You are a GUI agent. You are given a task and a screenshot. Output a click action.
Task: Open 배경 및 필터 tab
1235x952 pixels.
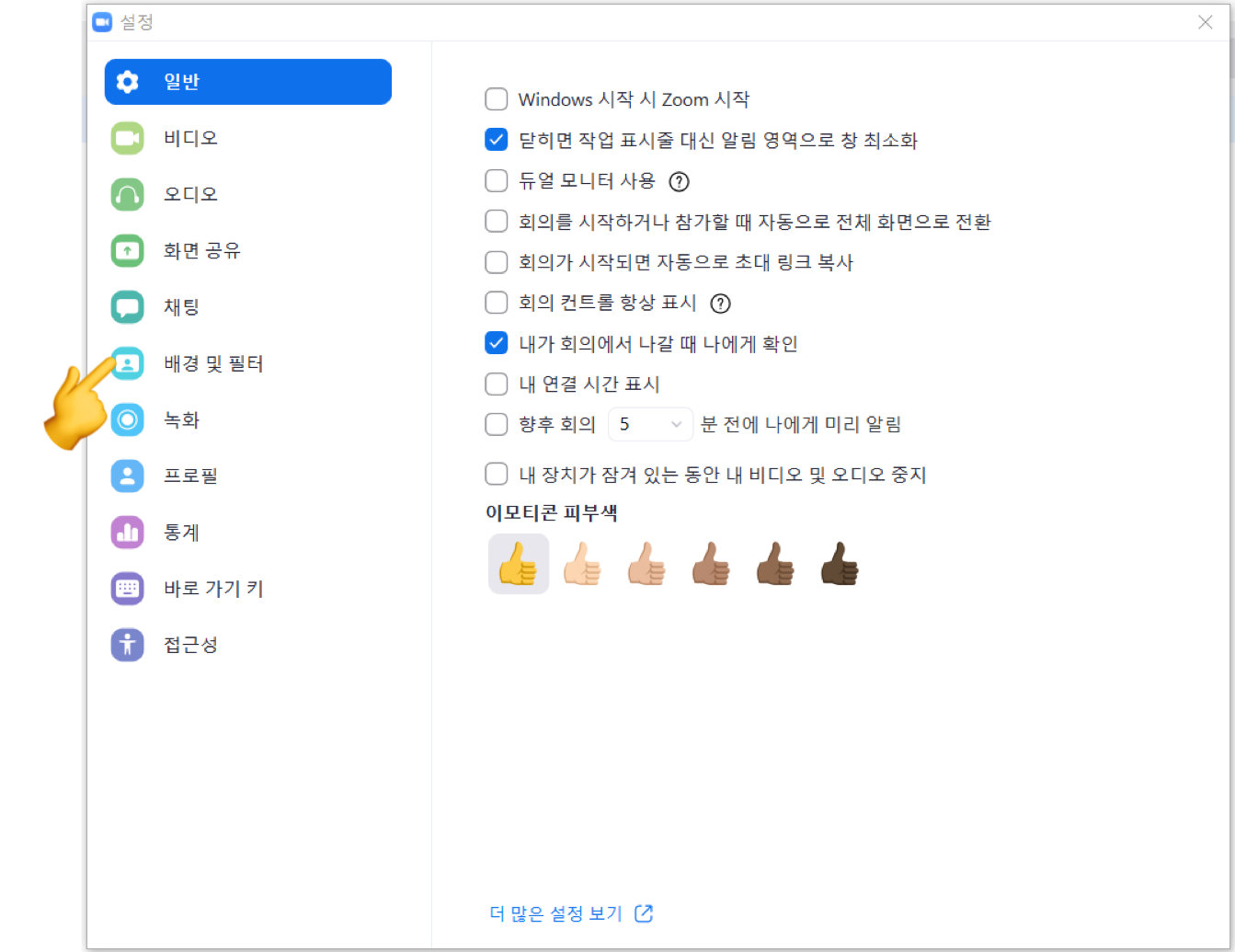click(248, 363)
